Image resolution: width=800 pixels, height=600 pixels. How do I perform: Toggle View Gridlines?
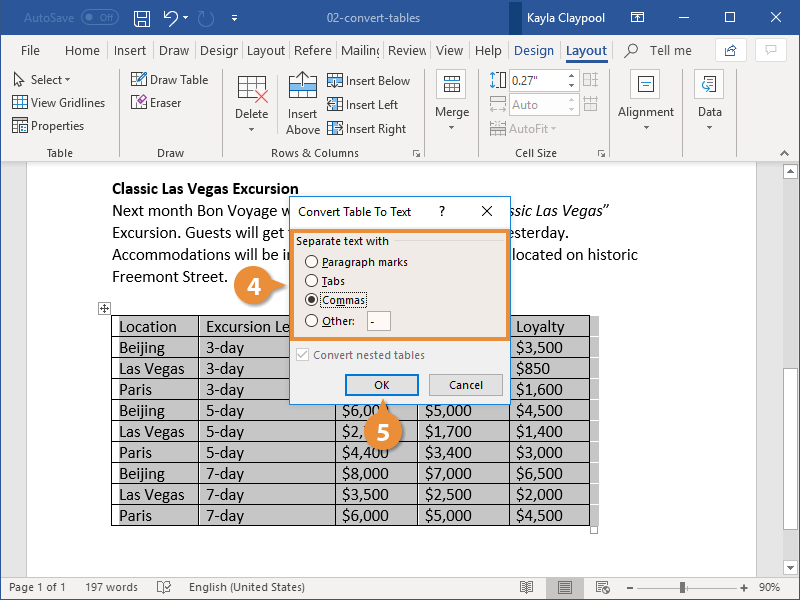59,102
